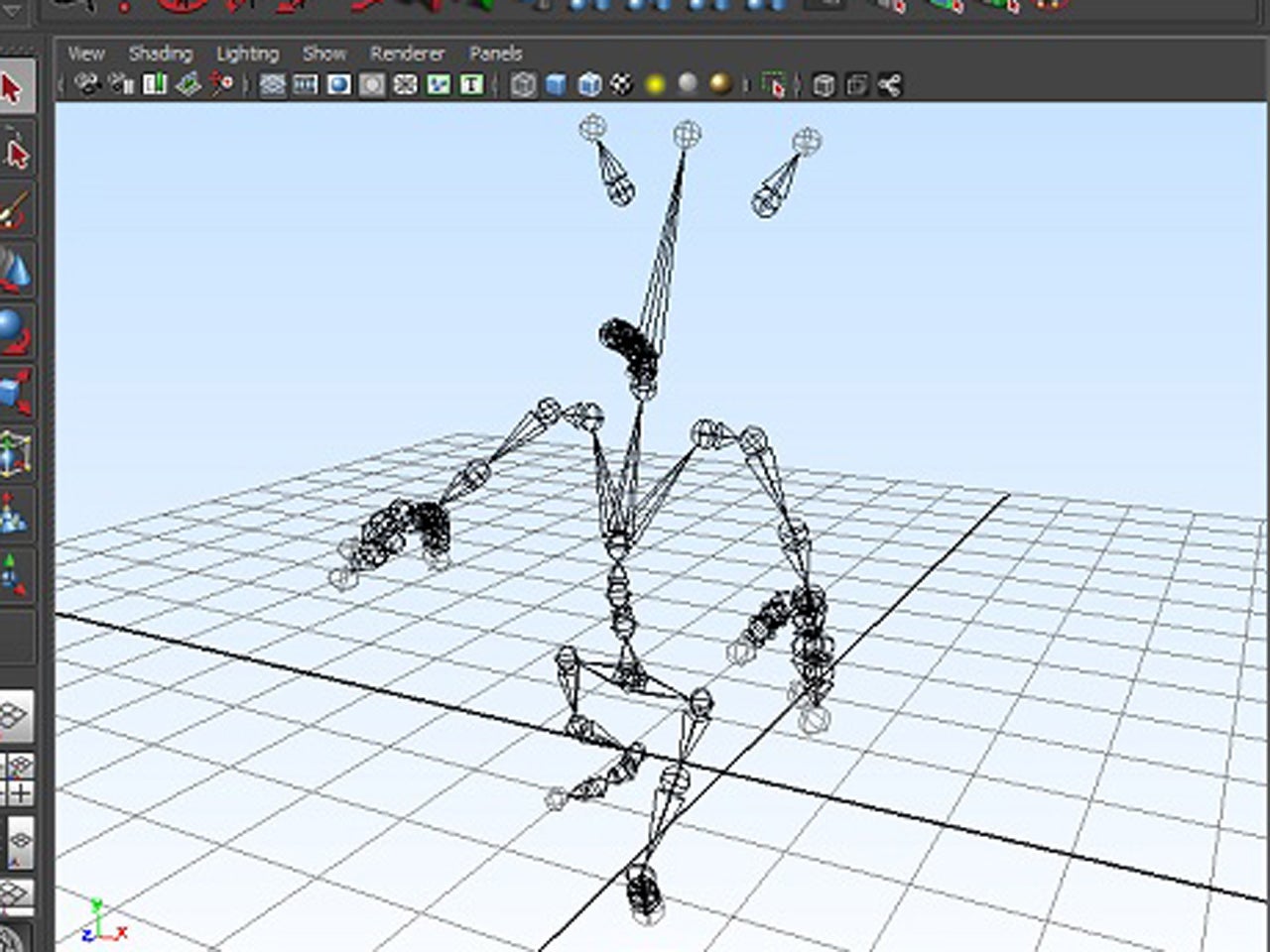Toggle the gate mask display
Screen dimensions: 1270x952
coord(372,85)
